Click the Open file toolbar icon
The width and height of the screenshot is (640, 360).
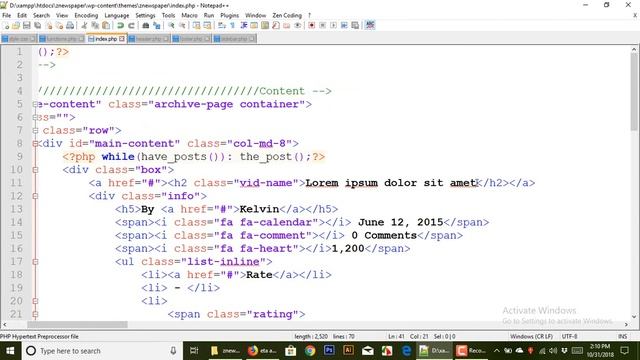pyautogui.click(x=16, y=25)
